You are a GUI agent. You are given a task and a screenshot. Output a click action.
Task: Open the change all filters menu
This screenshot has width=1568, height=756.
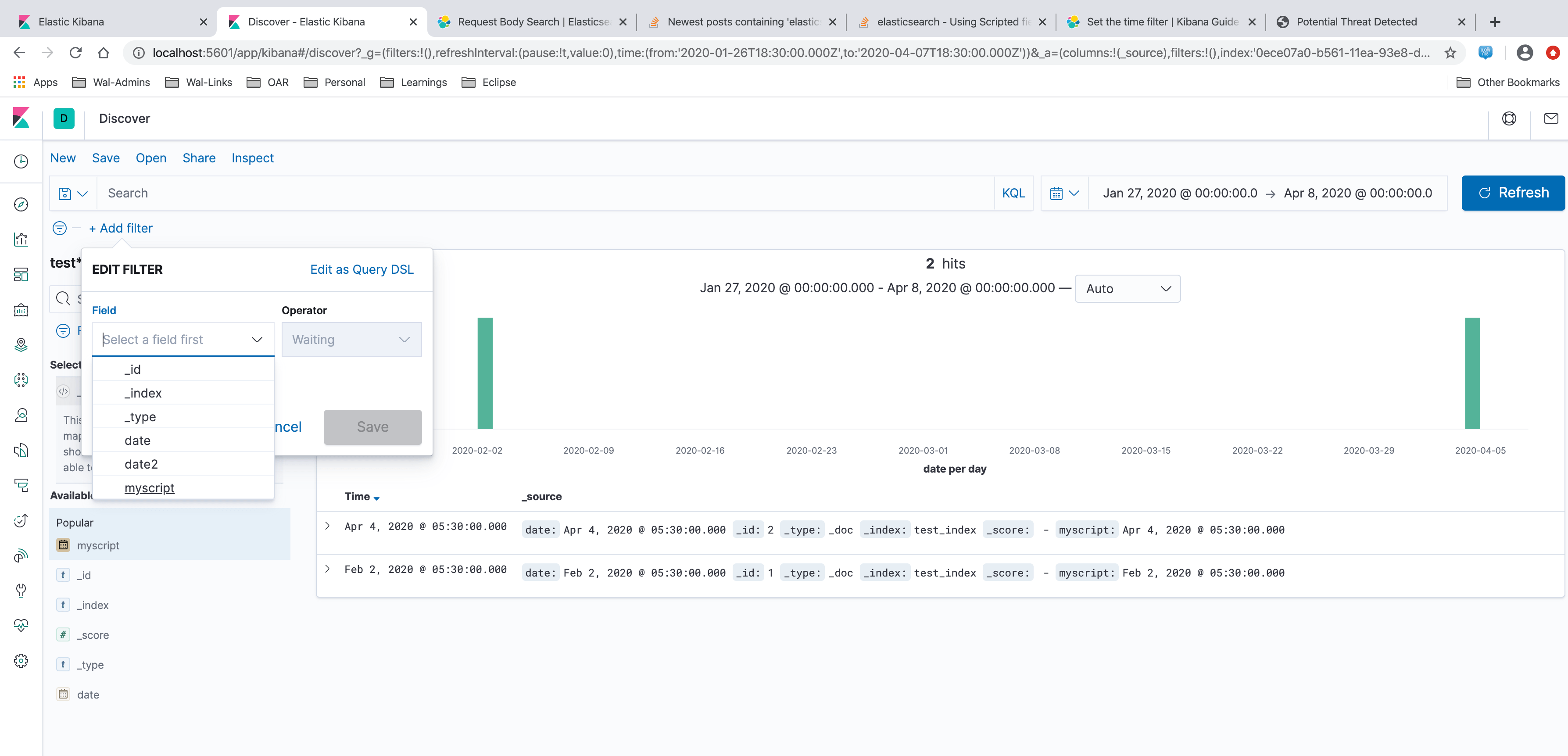60,228
